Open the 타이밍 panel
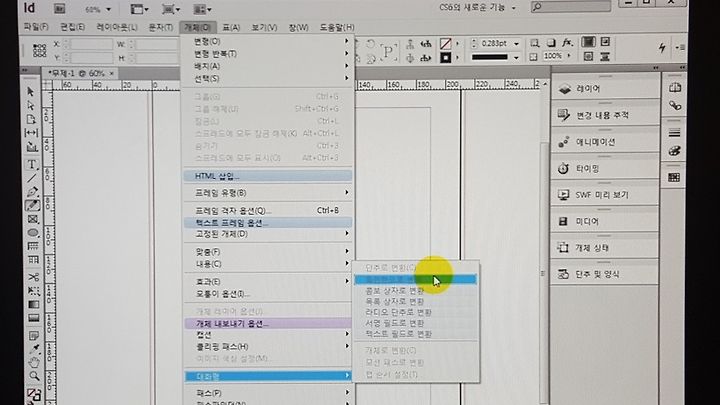 point(605,169)
